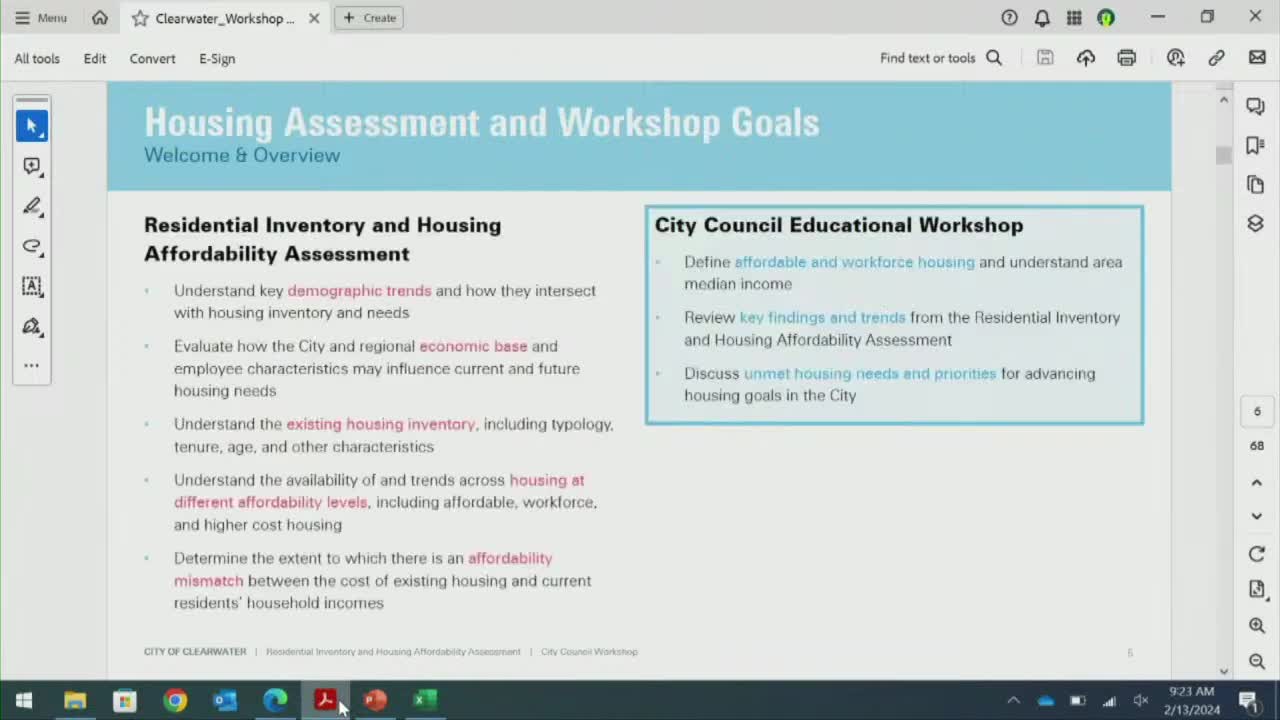The height and width of the screenshot is (720, 1280).
Task: Zoom in on the PDF page
Action: coord(1257,625)
